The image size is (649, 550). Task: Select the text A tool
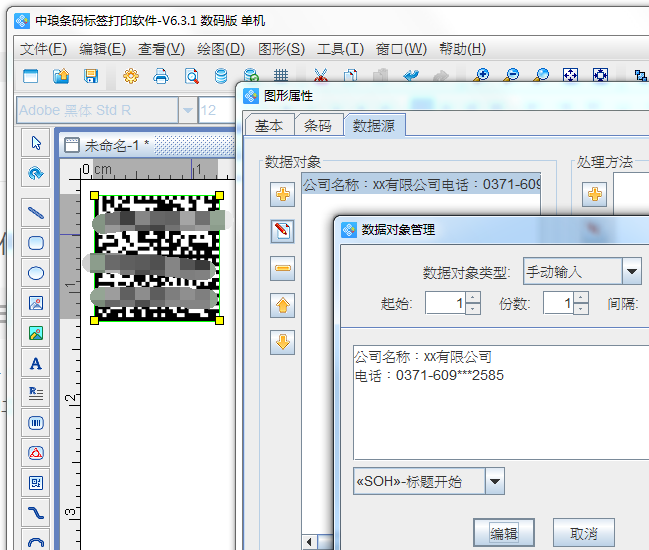pos(36,363)
